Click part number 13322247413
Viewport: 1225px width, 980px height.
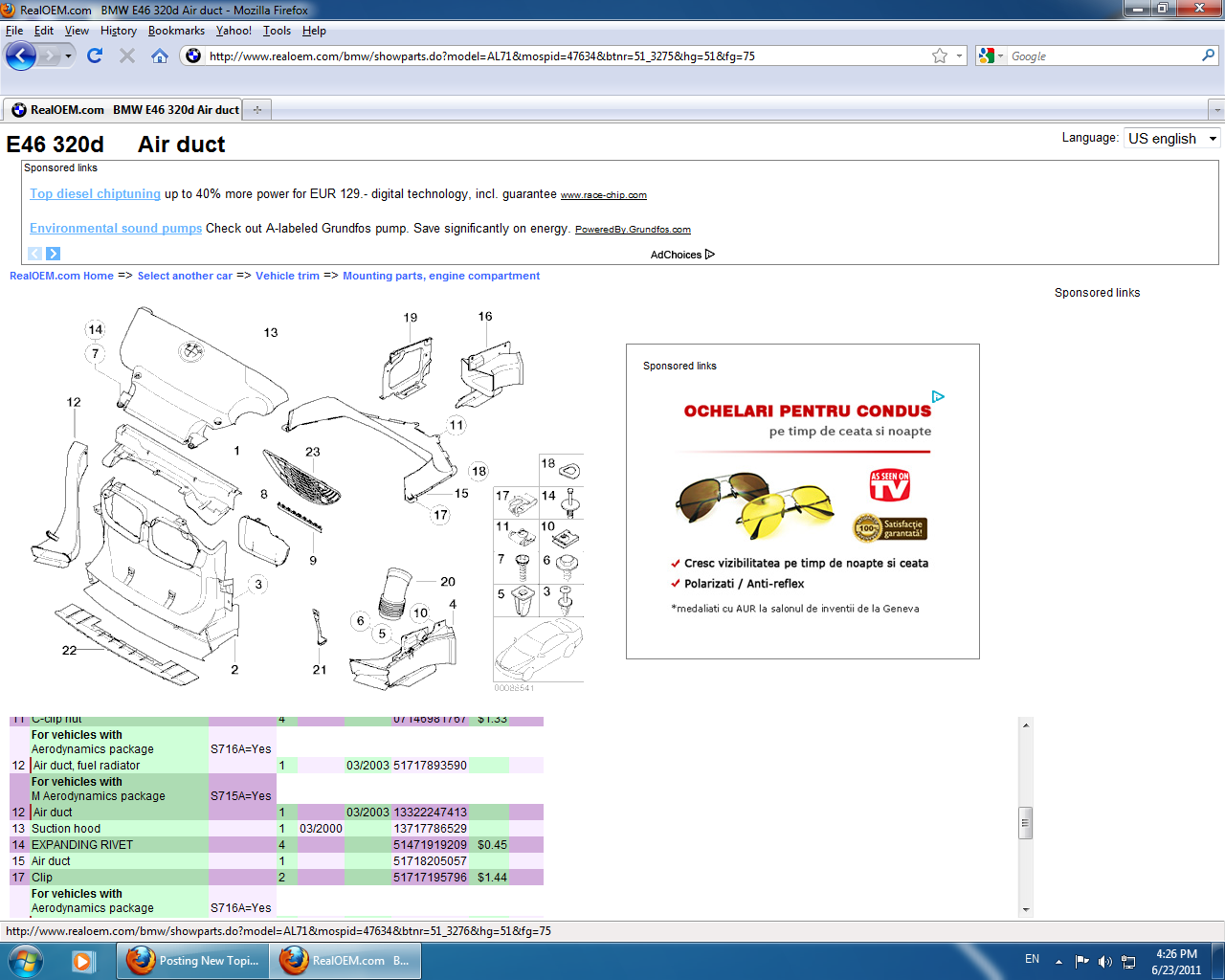click(430, 813)
